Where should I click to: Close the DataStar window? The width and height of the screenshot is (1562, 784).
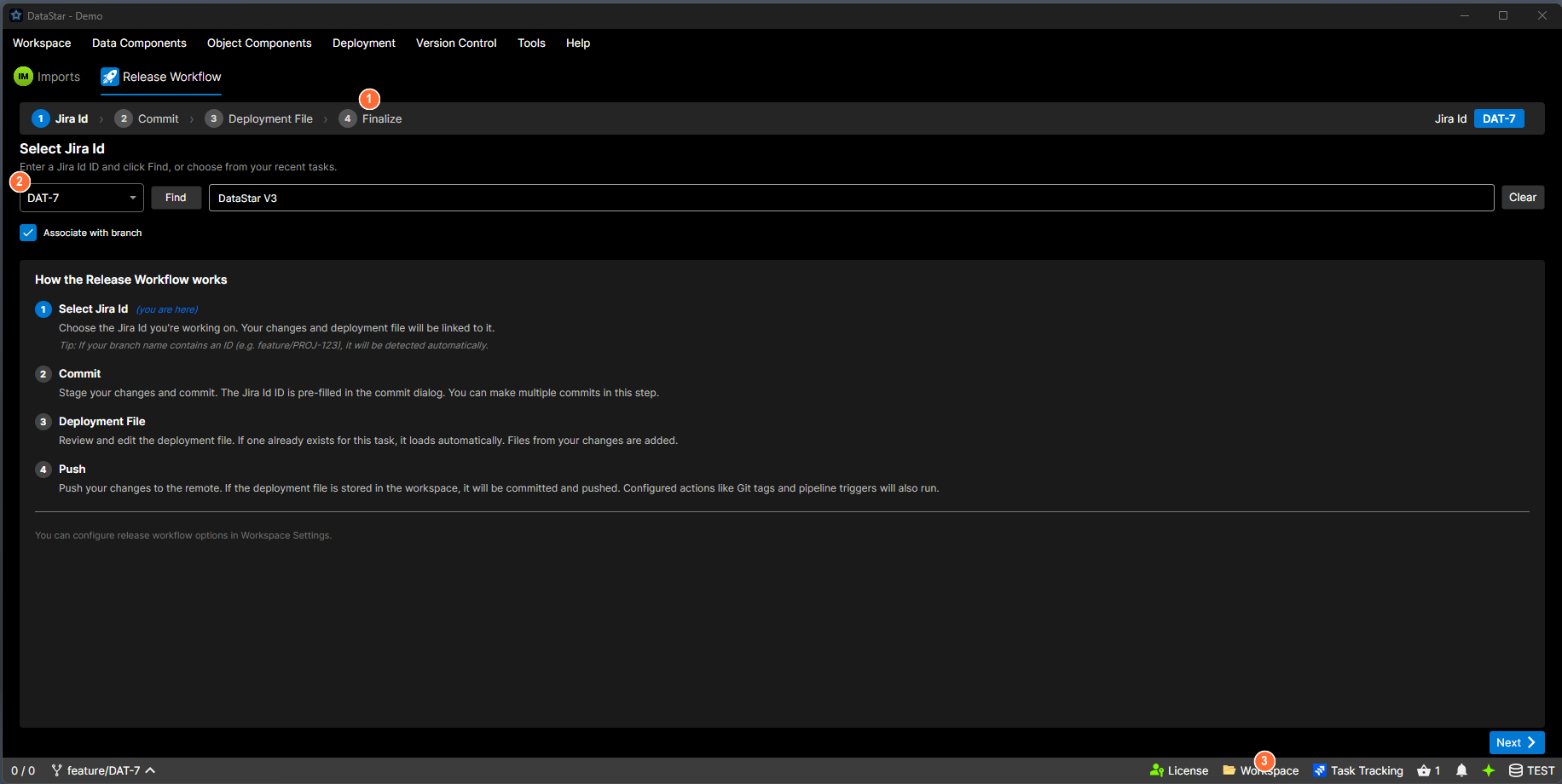[x=1542, y=15]
